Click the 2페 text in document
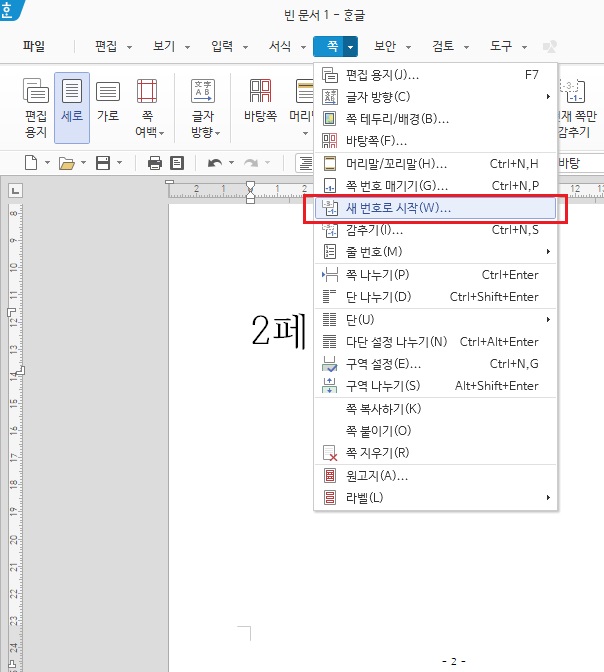Screen dimensions: 604x672 tap(279, 330)
